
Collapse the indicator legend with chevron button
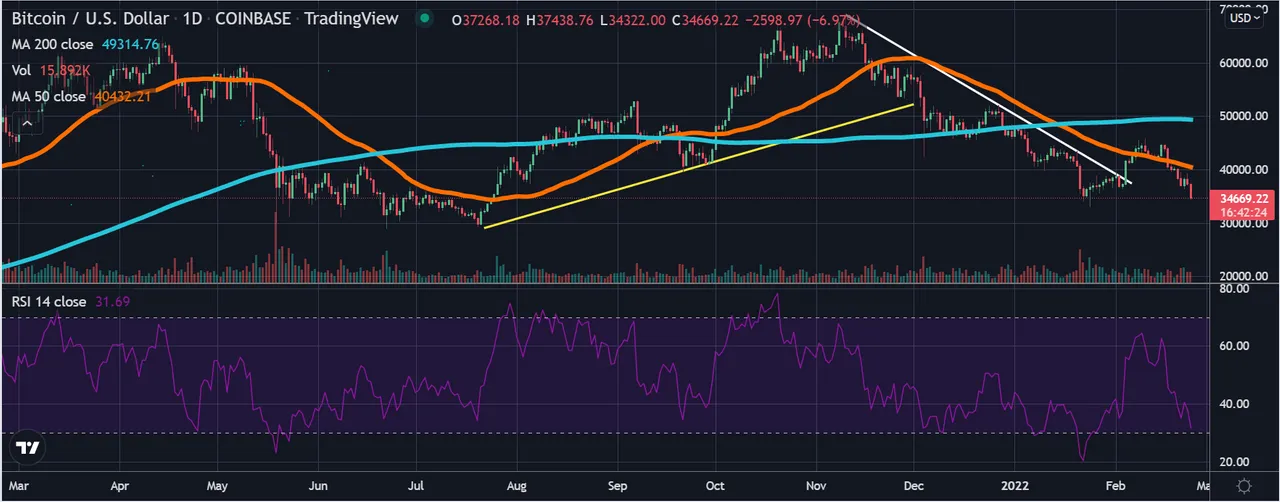click(26, 124)
